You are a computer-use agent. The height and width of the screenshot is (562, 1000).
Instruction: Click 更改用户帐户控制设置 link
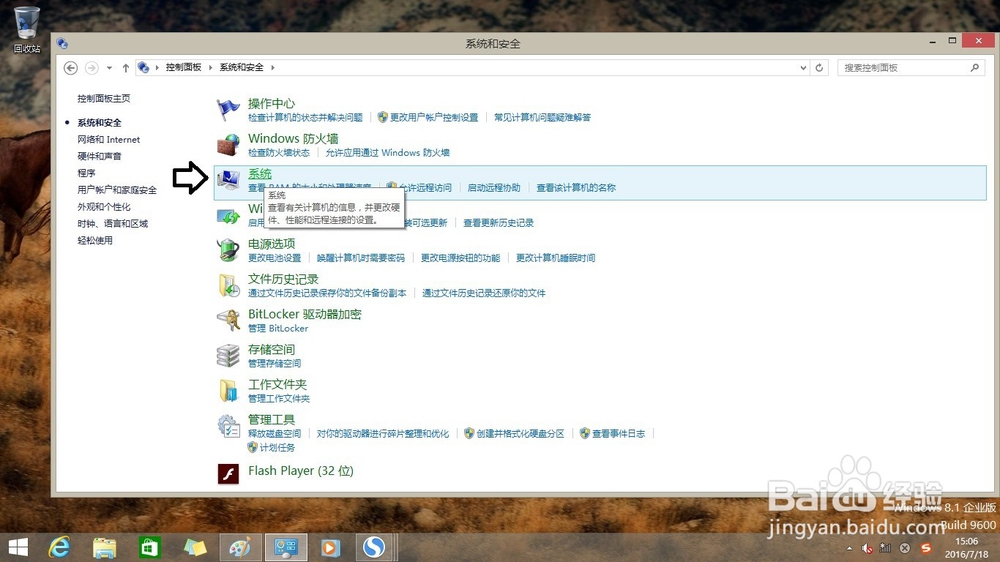(x=434, y=117)
